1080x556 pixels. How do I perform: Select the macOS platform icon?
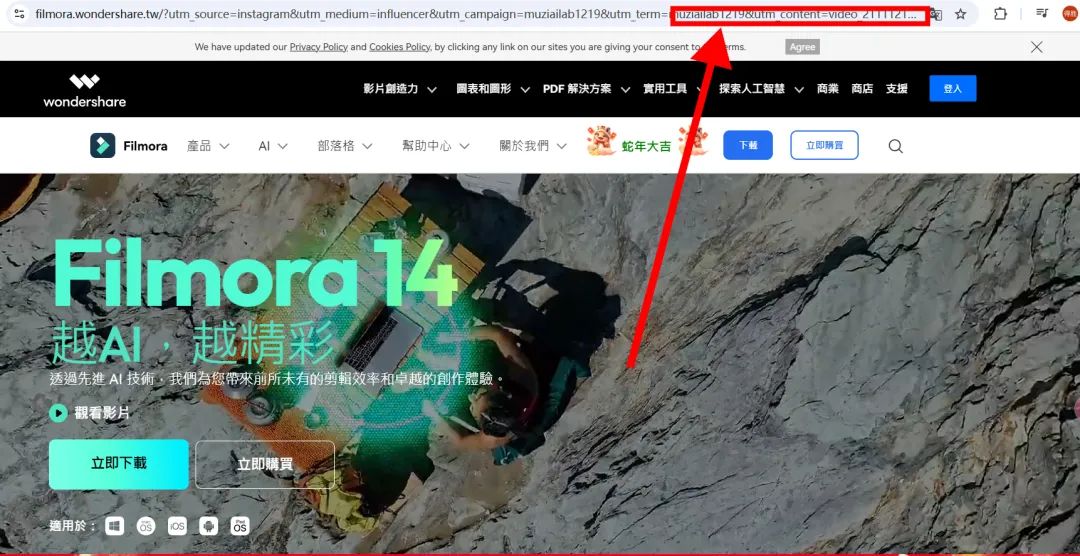[x=145, y=526]
